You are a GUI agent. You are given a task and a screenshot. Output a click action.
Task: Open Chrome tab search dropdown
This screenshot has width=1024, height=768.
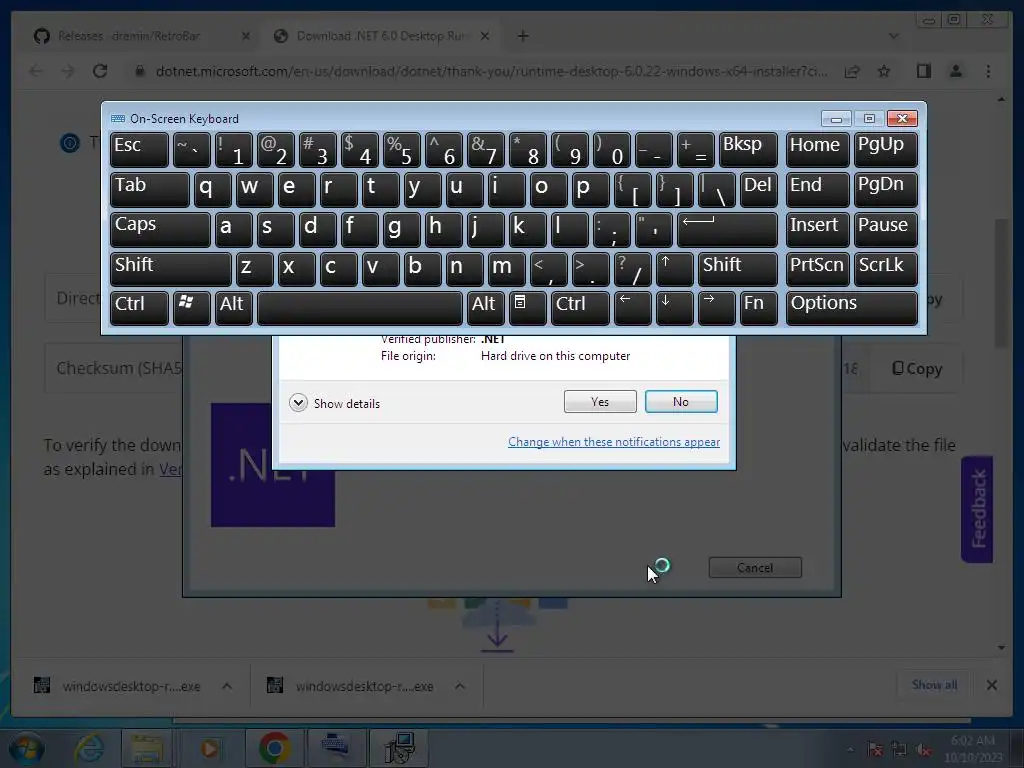click(893, 36)
